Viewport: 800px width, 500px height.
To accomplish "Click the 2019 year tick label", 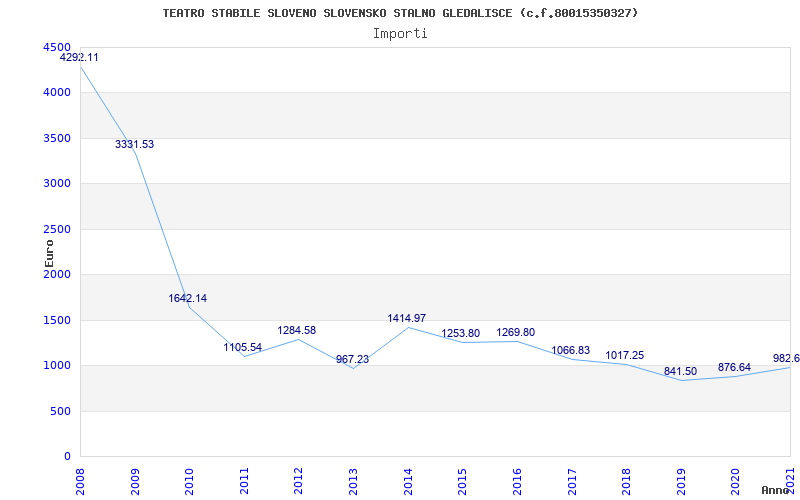I will point(681,481).
